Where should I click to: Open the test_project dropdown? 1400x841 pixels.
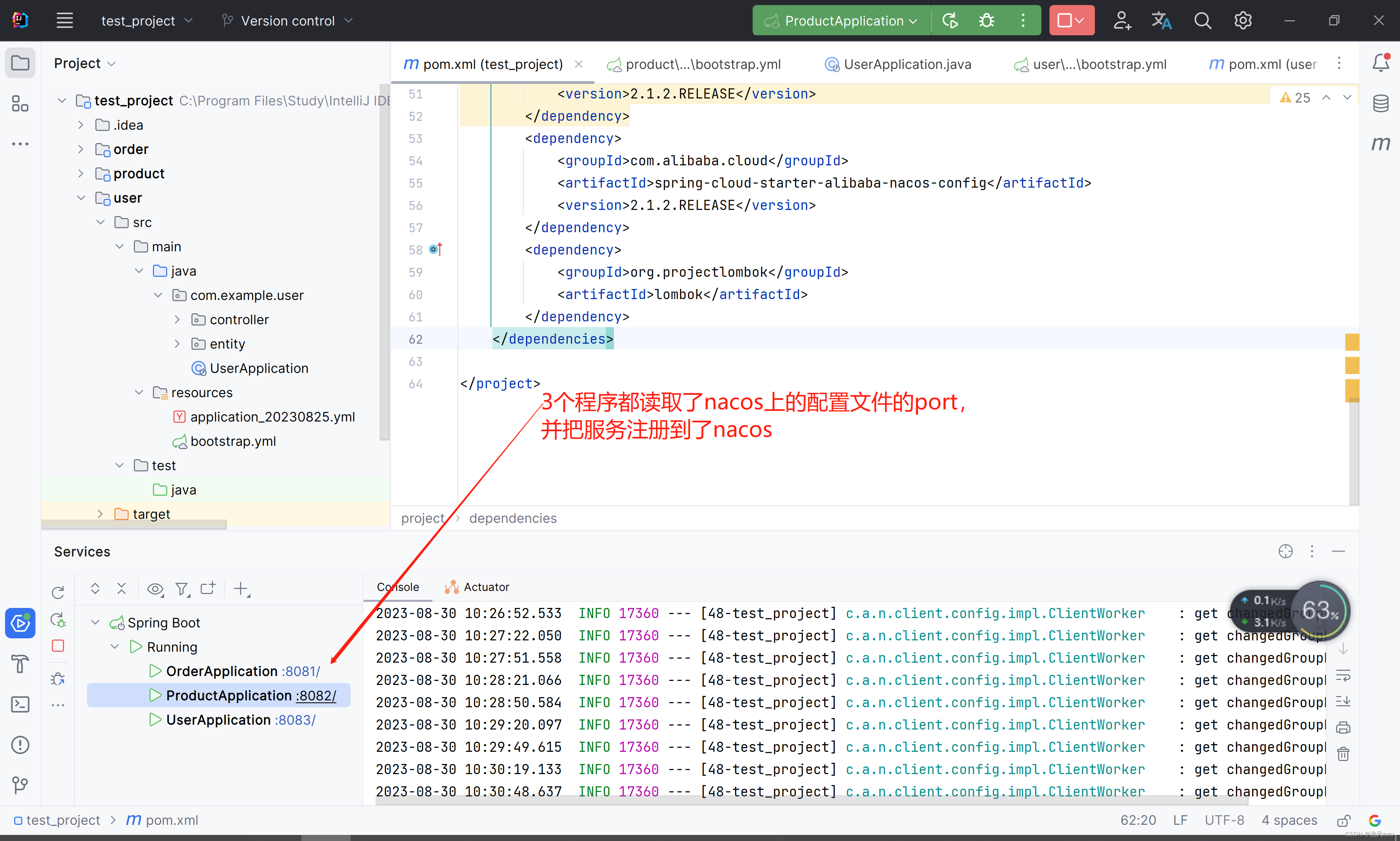(147, 20)
